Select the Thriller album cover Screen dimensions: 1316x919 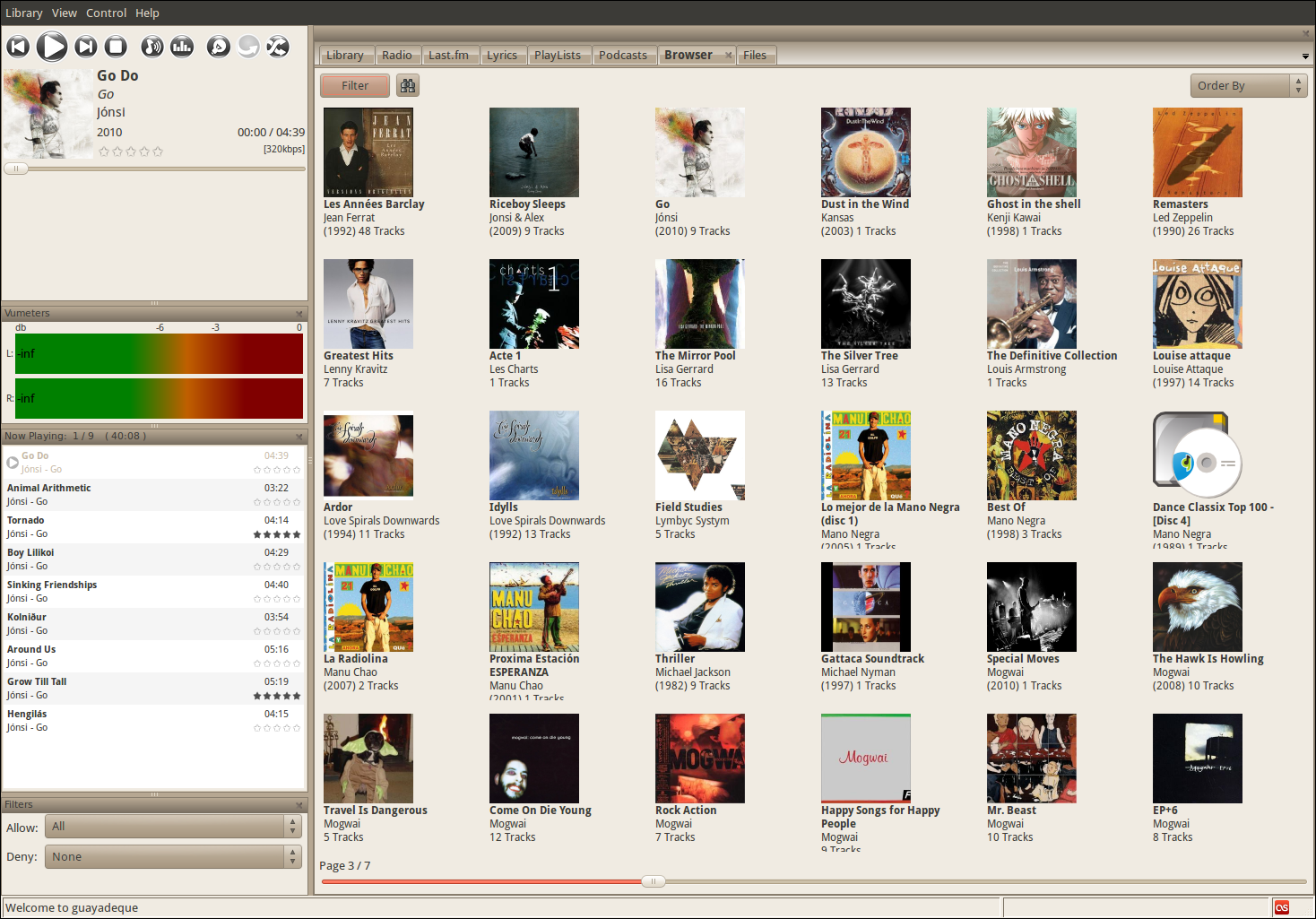click(699, 607)
